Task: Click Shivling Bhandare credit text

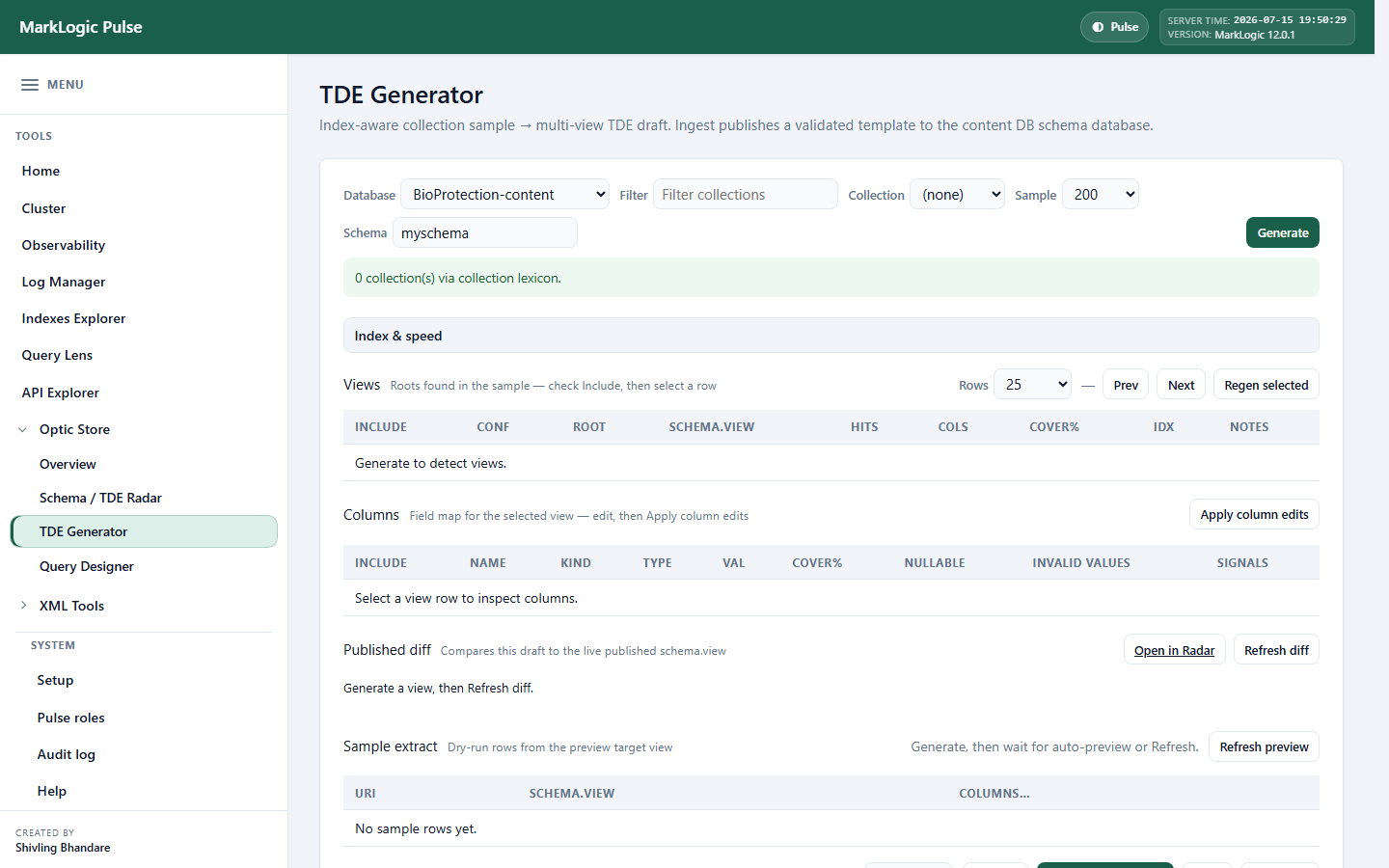Action: click(63, 848)
